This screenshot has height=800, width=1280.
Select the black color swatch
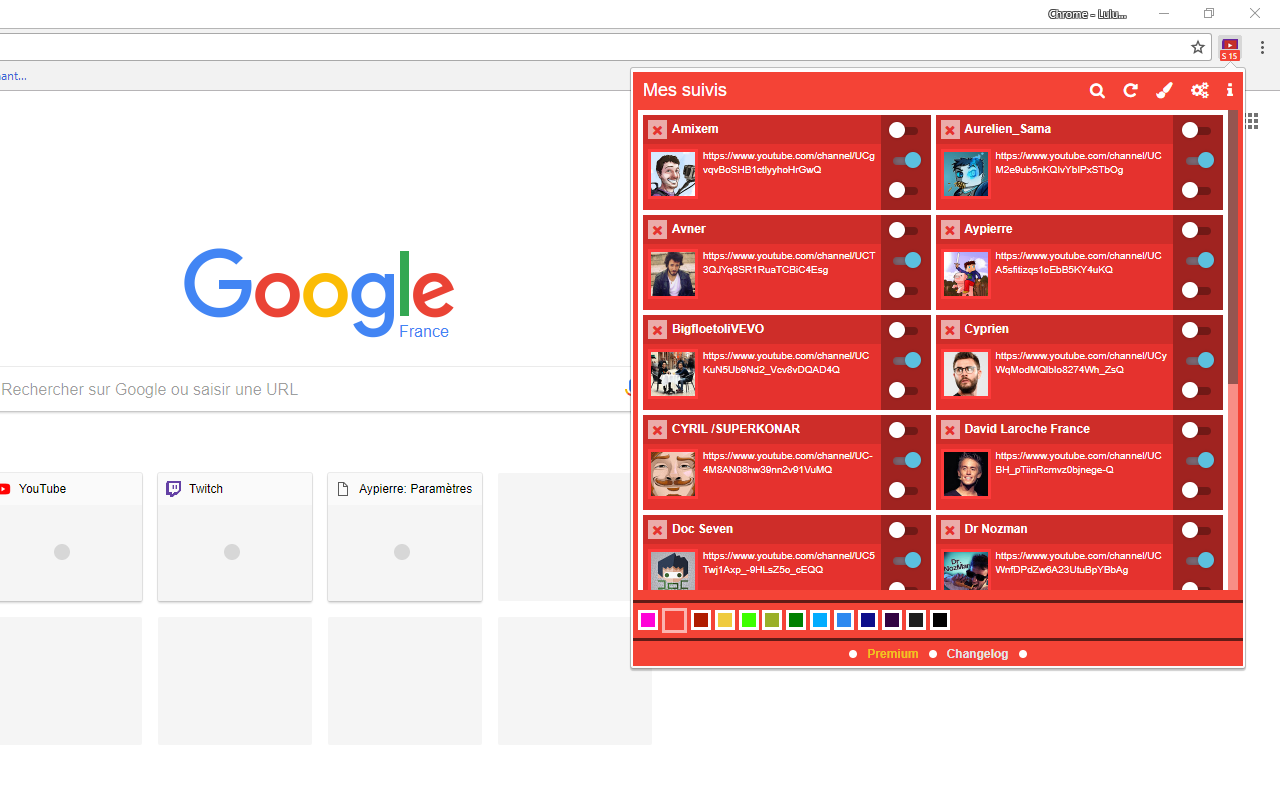point(940,620)
